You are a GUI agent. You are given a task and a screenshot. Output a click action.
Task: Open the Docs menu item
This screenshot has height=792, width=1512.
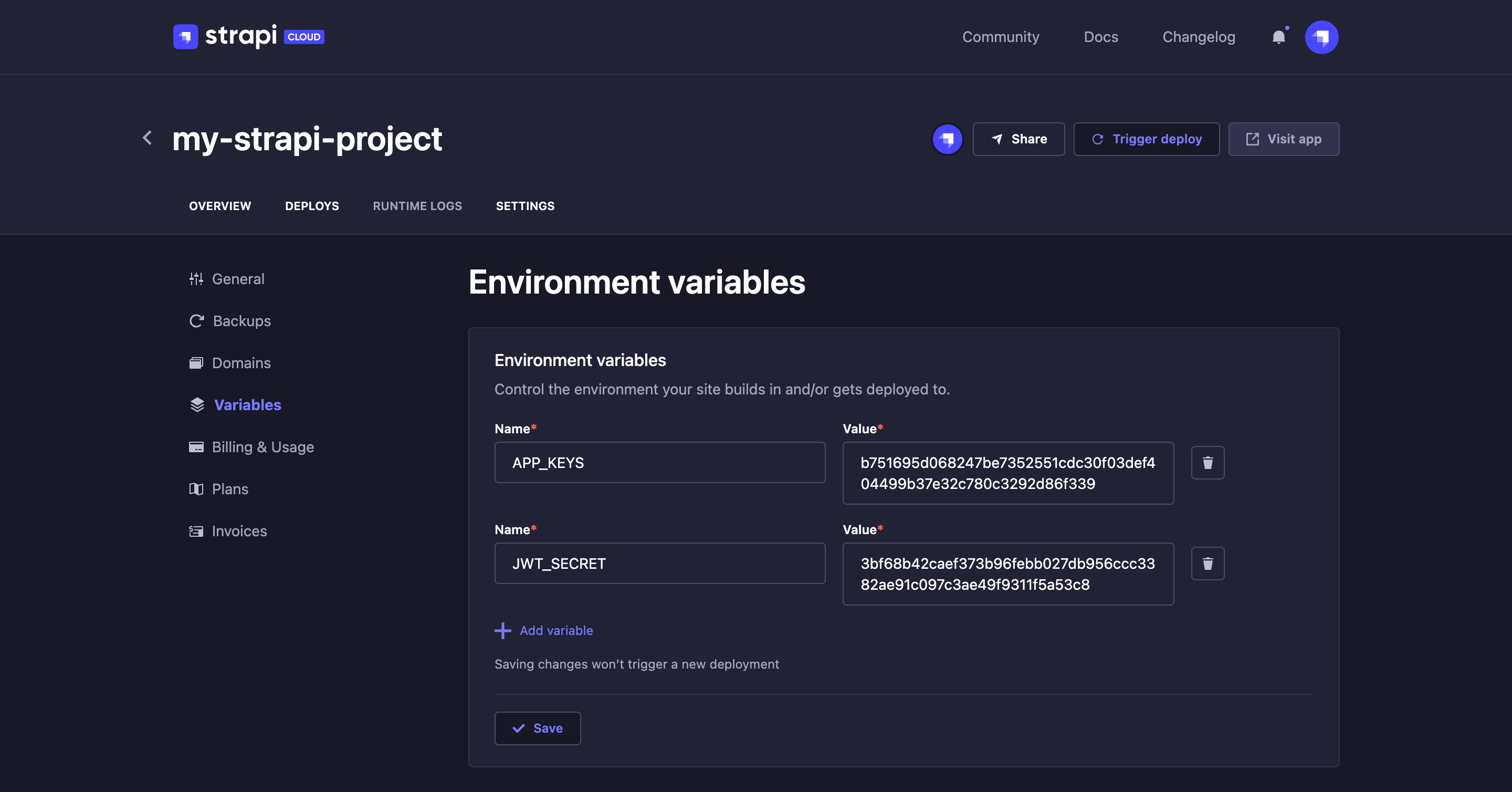pos(1100,36)
